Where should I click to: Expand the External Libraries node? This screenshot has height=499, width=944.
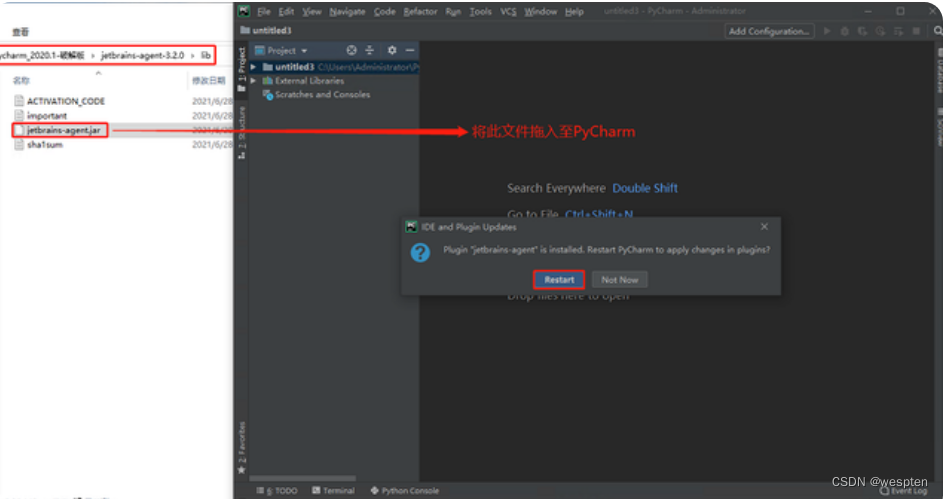254,81
